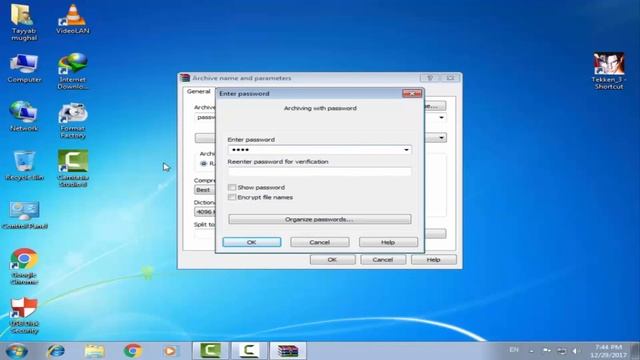Open the dictionary size 4096 dropdown
This screenshot has width=640, height=360.
pos(205,212)
